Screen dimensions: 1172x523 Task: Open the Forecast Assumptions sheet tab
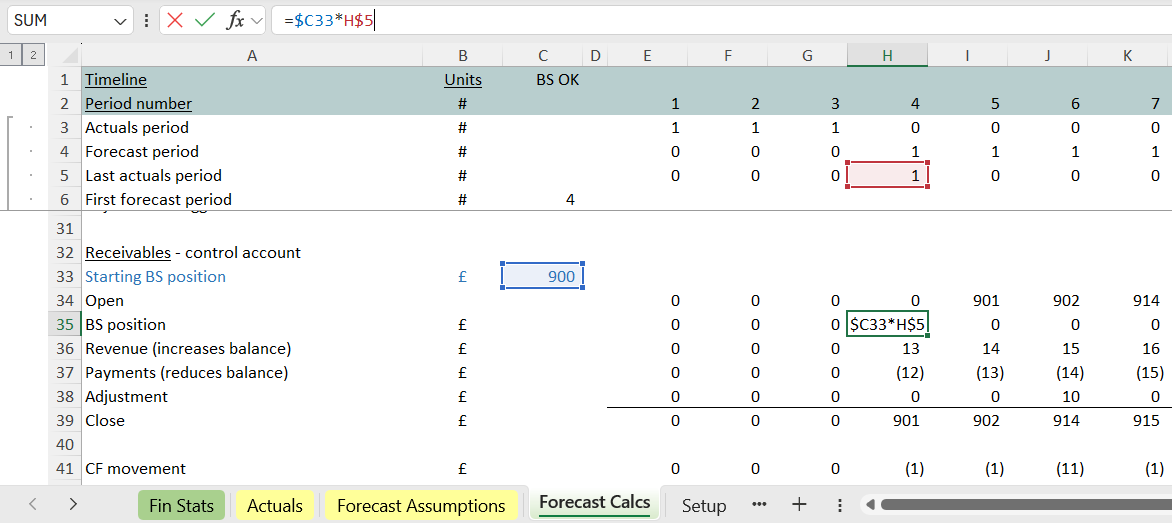pyautogui.click(x=421, y=505)
